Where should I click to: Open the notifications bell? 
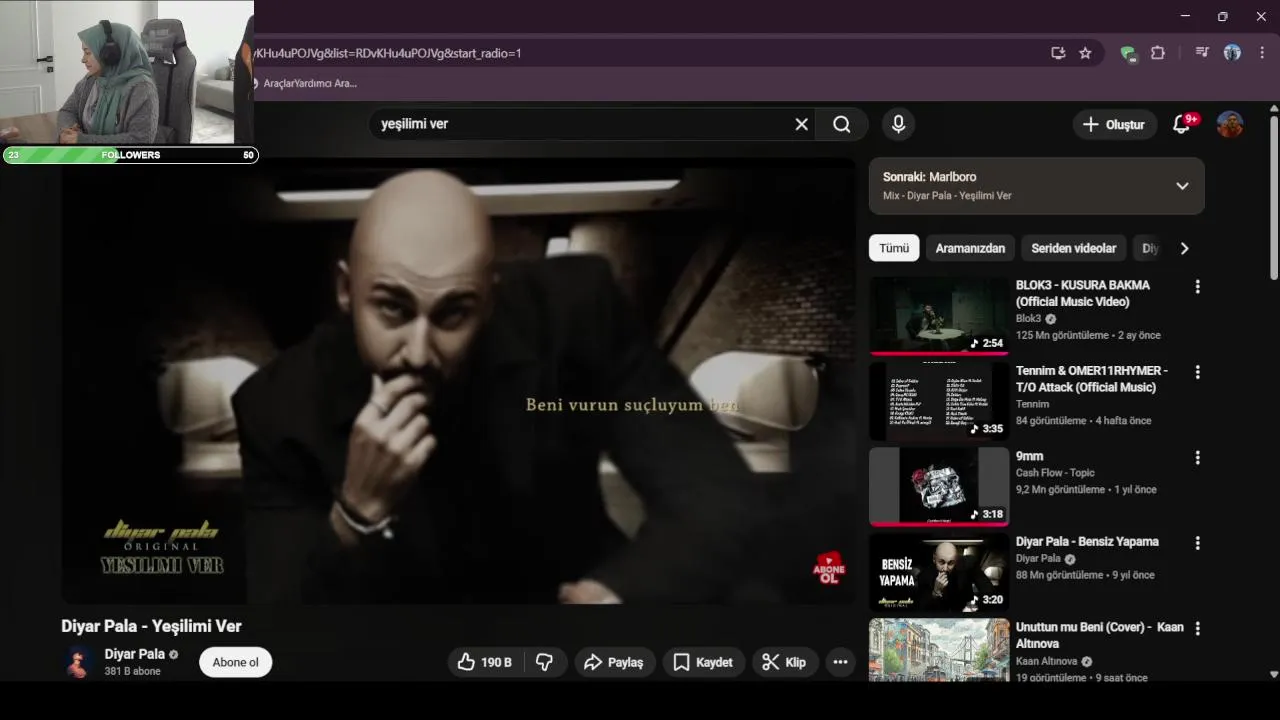(x=1181, y=124)
